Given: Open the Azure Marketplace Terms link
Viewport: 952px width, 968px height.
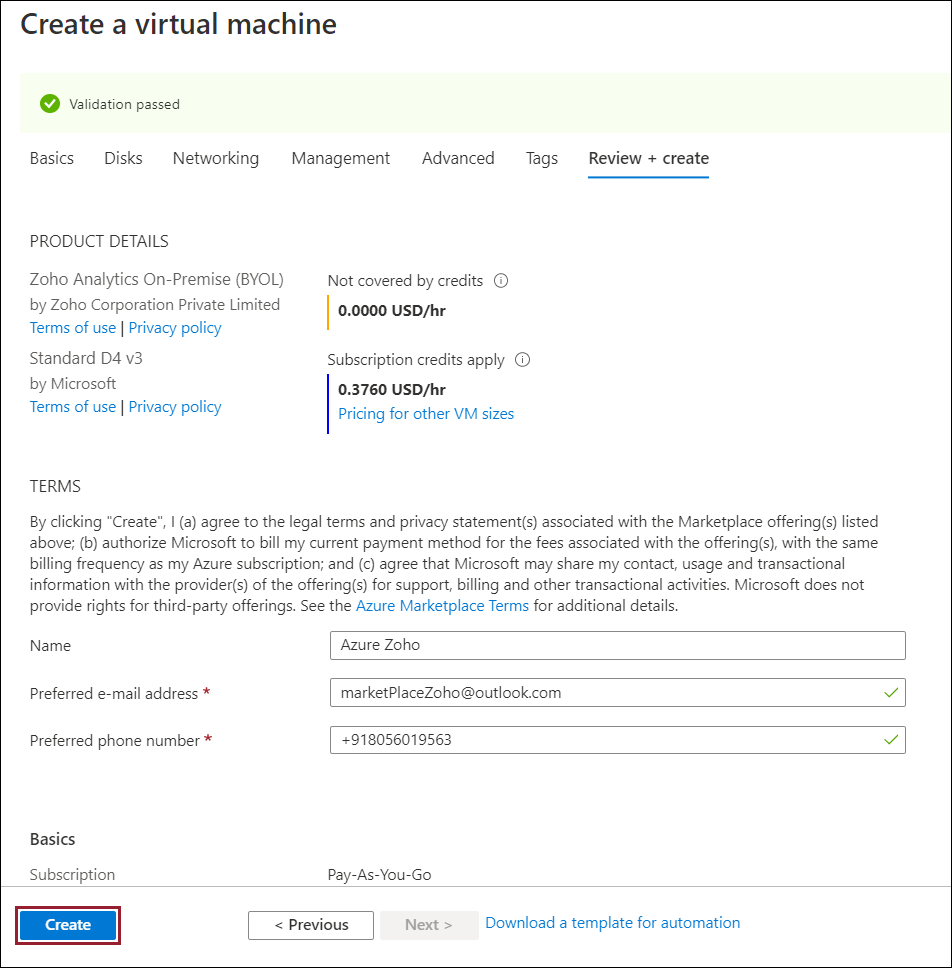Looking at the screenshot, I should click(x=442, y=606).
